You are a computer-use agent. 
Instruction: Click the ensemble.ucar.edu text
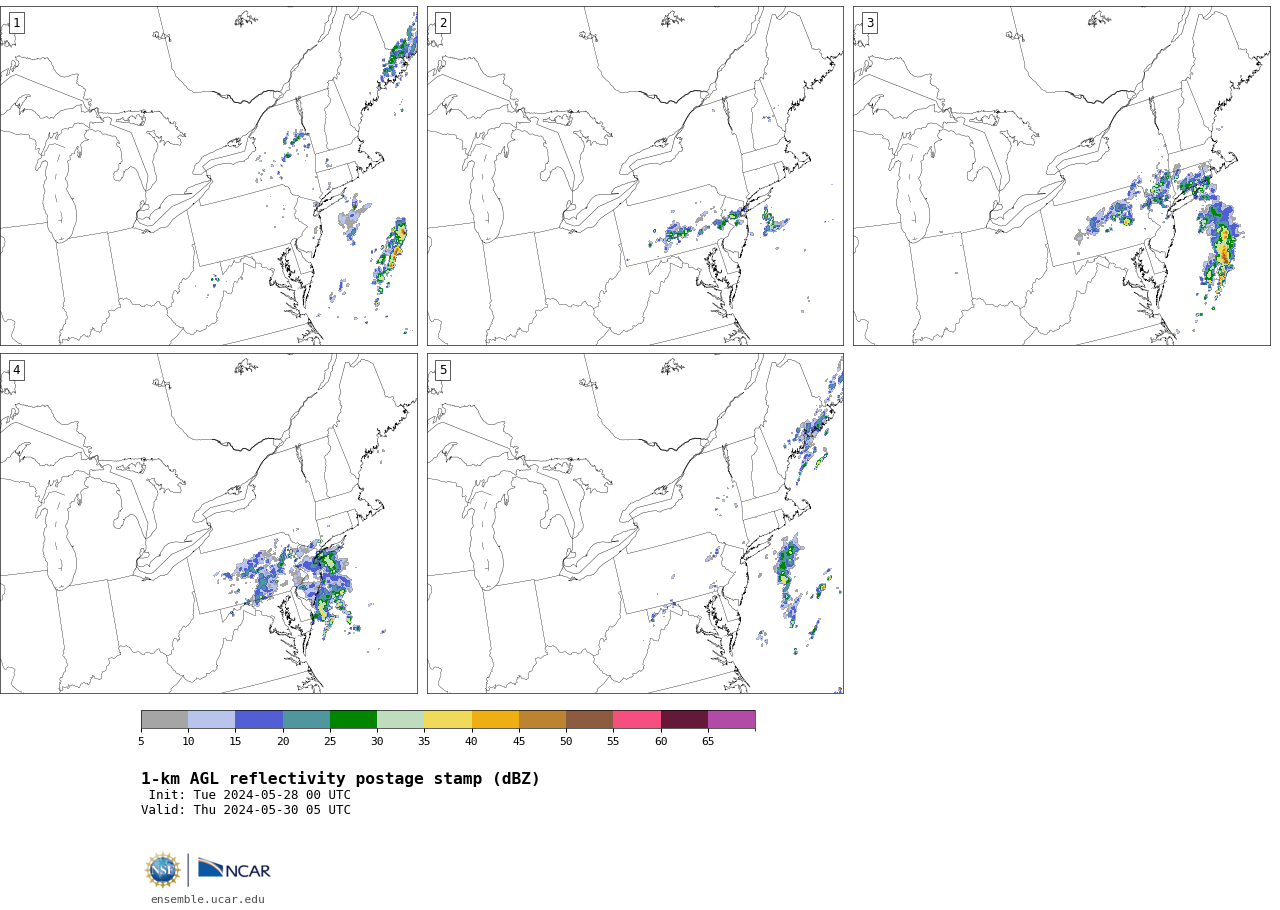pos(208,900)
